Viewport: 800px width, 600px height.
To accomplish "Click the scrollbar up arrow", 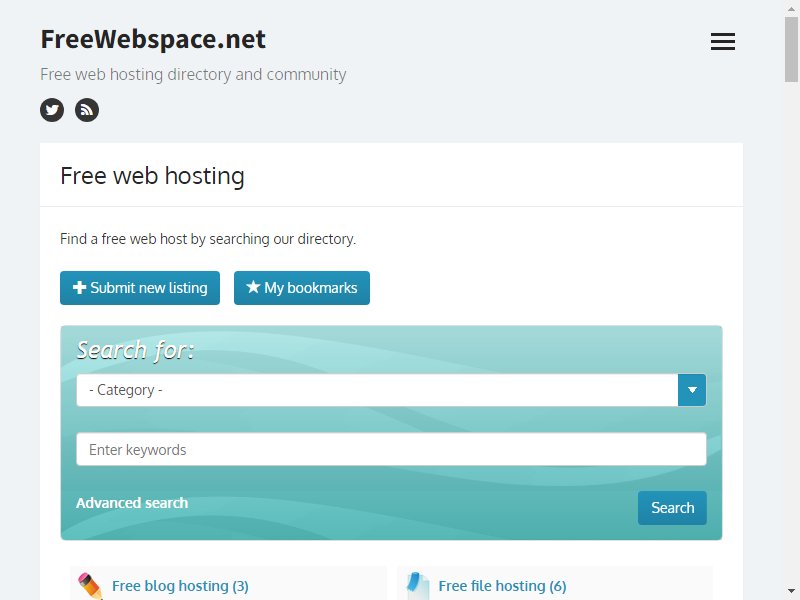I will pyautogui.click(x=791, y=8).
